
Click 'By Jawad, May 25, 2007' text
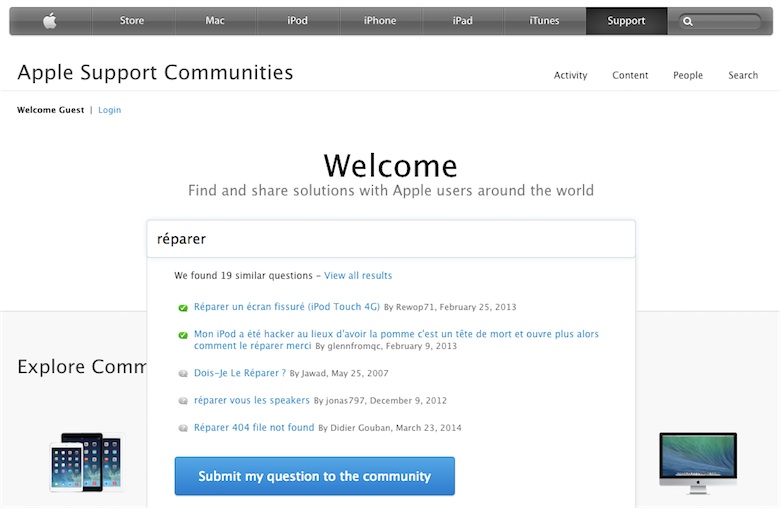(x=339, y=374)
